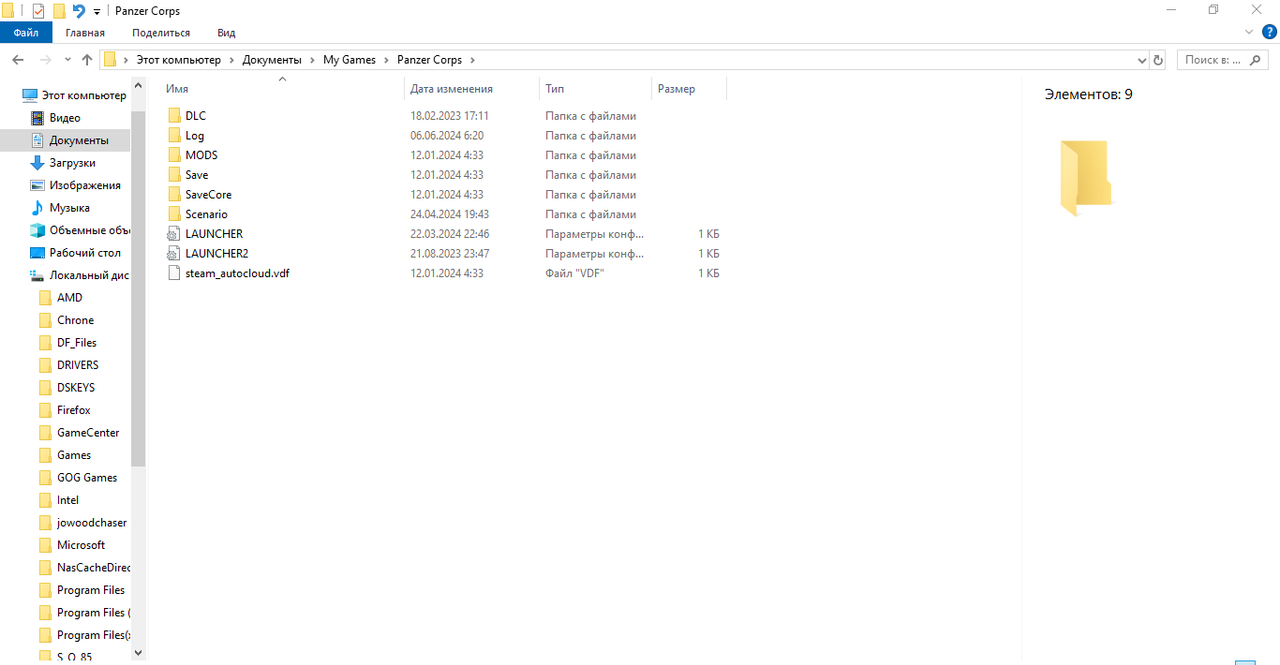
Task: Open Загрузки in the navigation pane
Action: click(x=72, y=163)
